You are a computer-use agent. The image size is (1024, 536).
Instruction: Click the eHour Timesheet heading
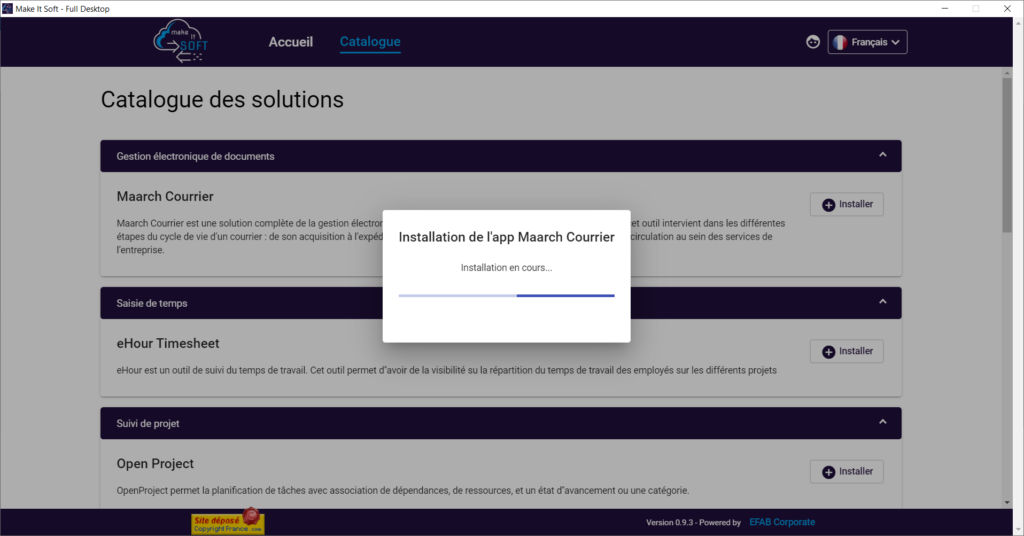pos(168,343)
